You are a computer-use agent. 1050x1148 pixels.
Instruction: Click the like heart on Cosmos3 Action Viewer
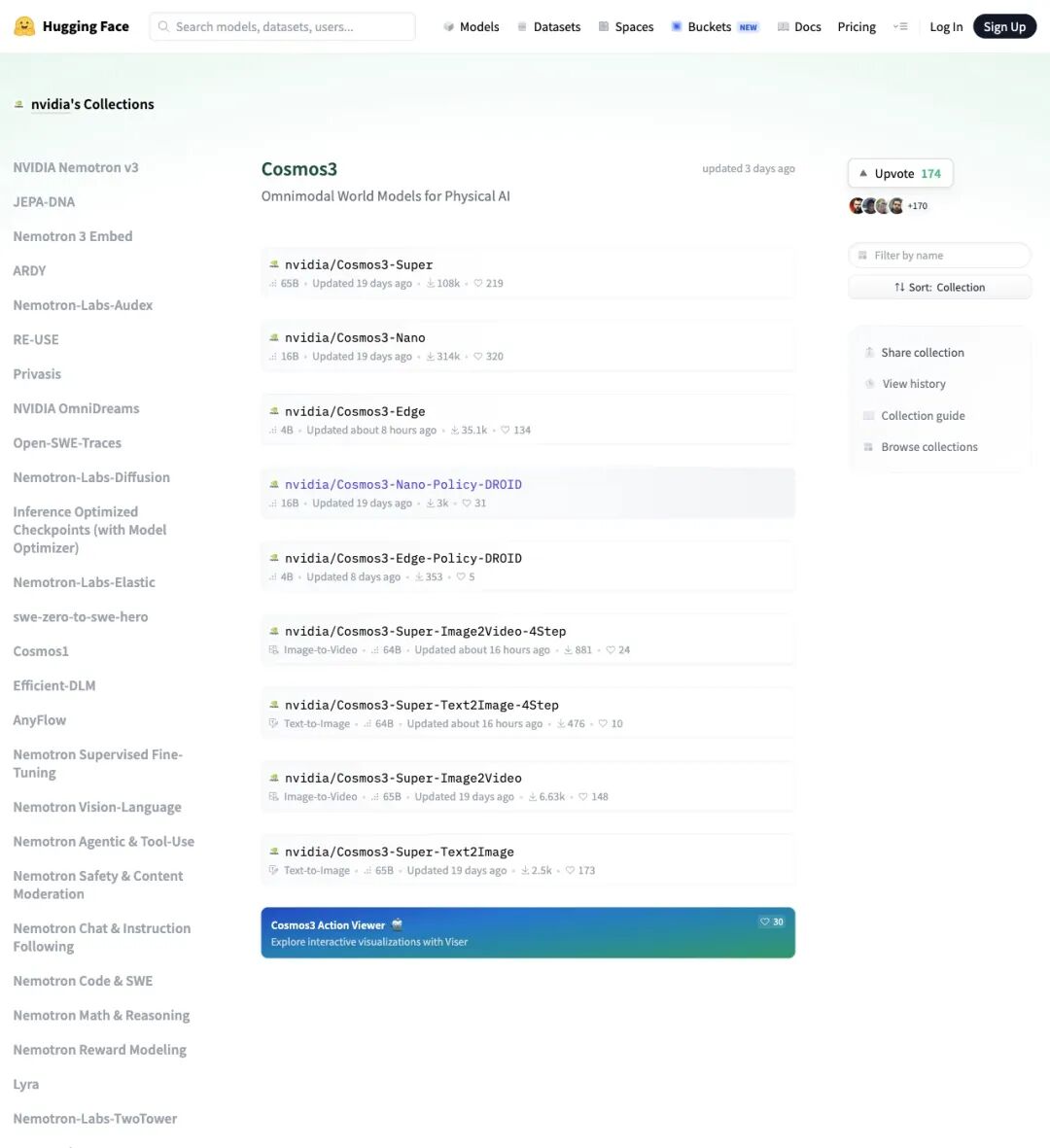(764, 922)
